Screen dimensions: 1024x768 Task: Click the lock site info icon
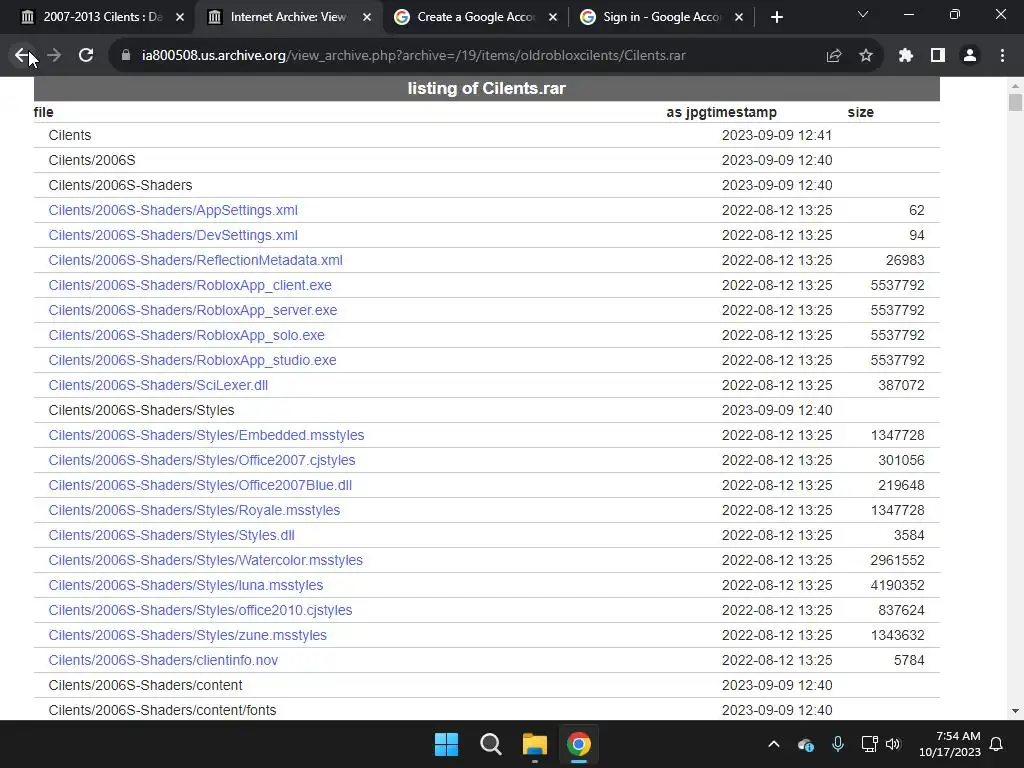tap(126, 56)
